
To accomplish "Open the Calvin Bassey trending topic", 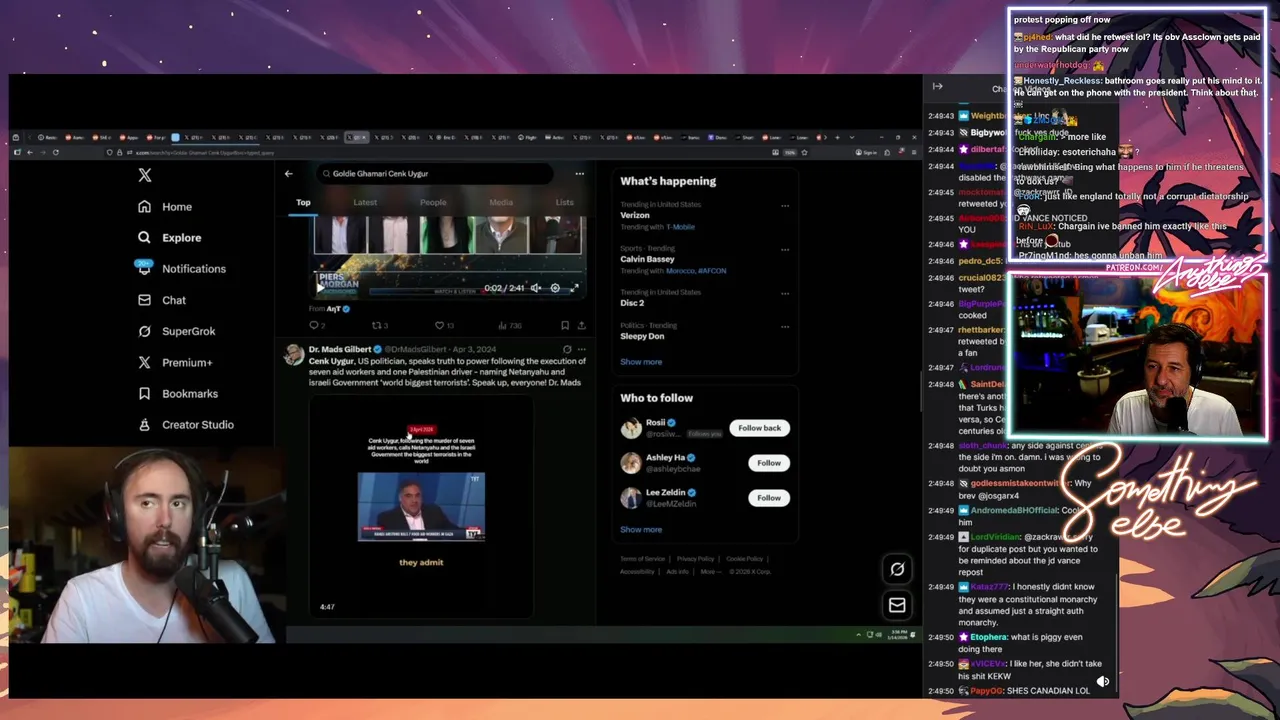I will 647,259.
